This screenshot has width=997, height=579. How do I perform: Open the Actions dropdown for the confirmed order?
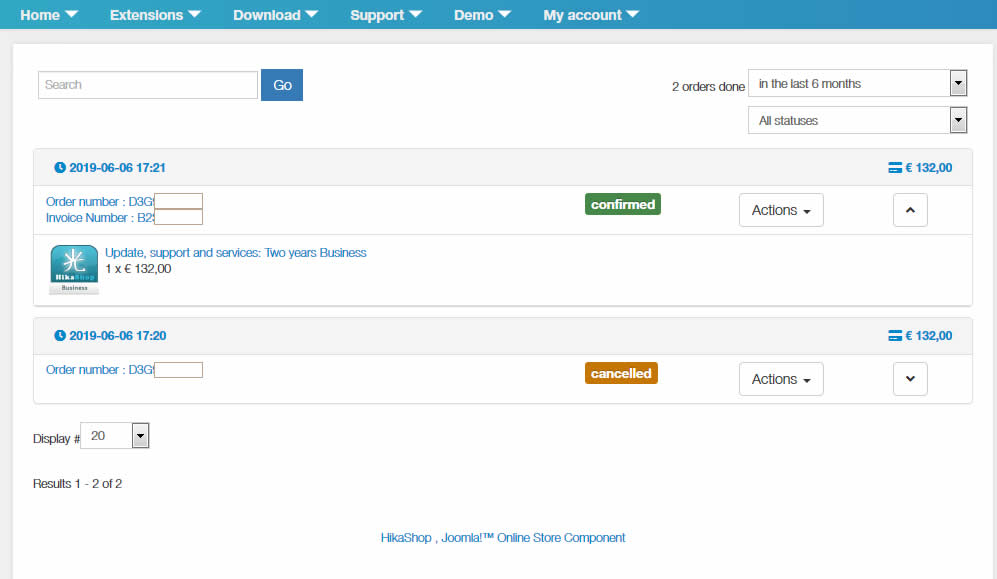(781, 210)
